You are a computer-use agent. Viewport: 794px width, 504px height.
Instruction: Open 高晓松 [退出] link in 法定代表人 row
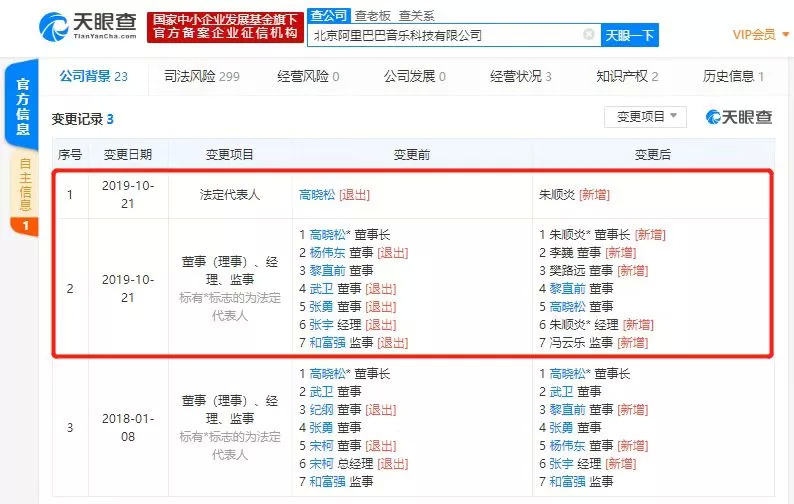(334, 195)
